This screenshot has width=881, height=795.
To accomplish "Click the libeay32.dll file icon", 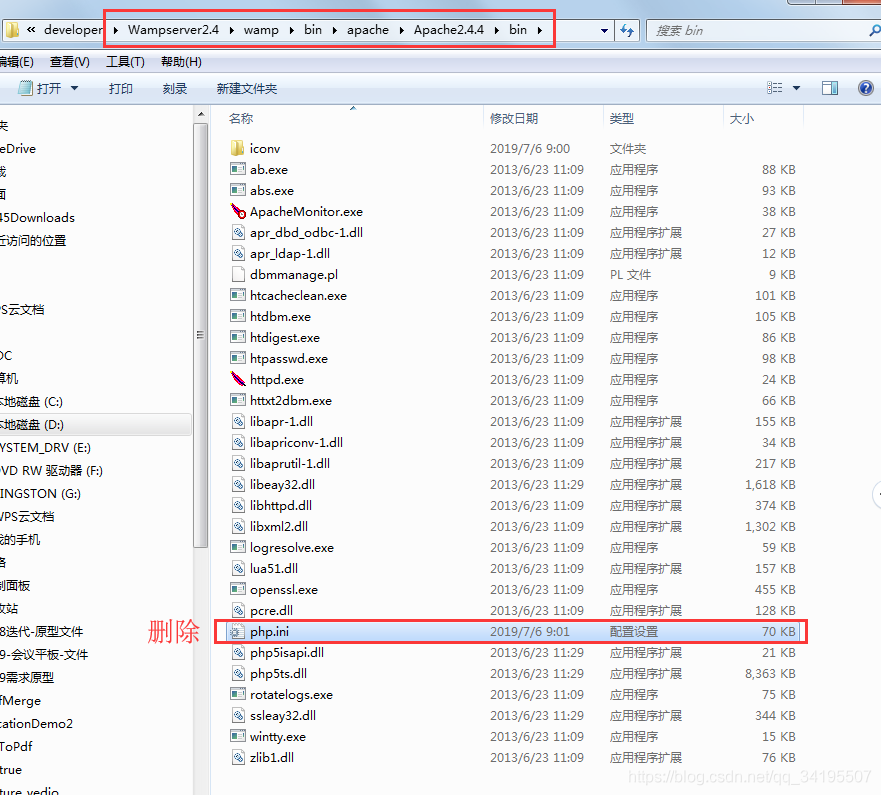I will click(x=238, y=484).
